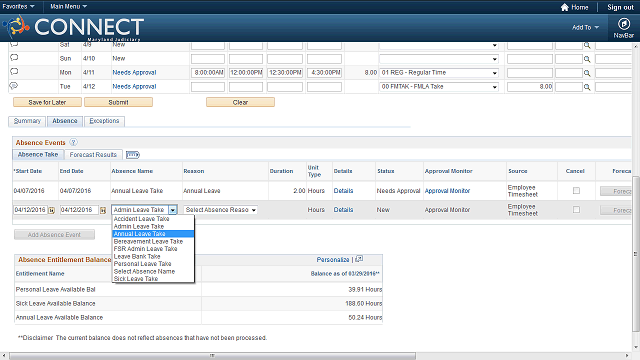Click the 8:00:00AM time field

pyautogui.click(x=208, y=73)
